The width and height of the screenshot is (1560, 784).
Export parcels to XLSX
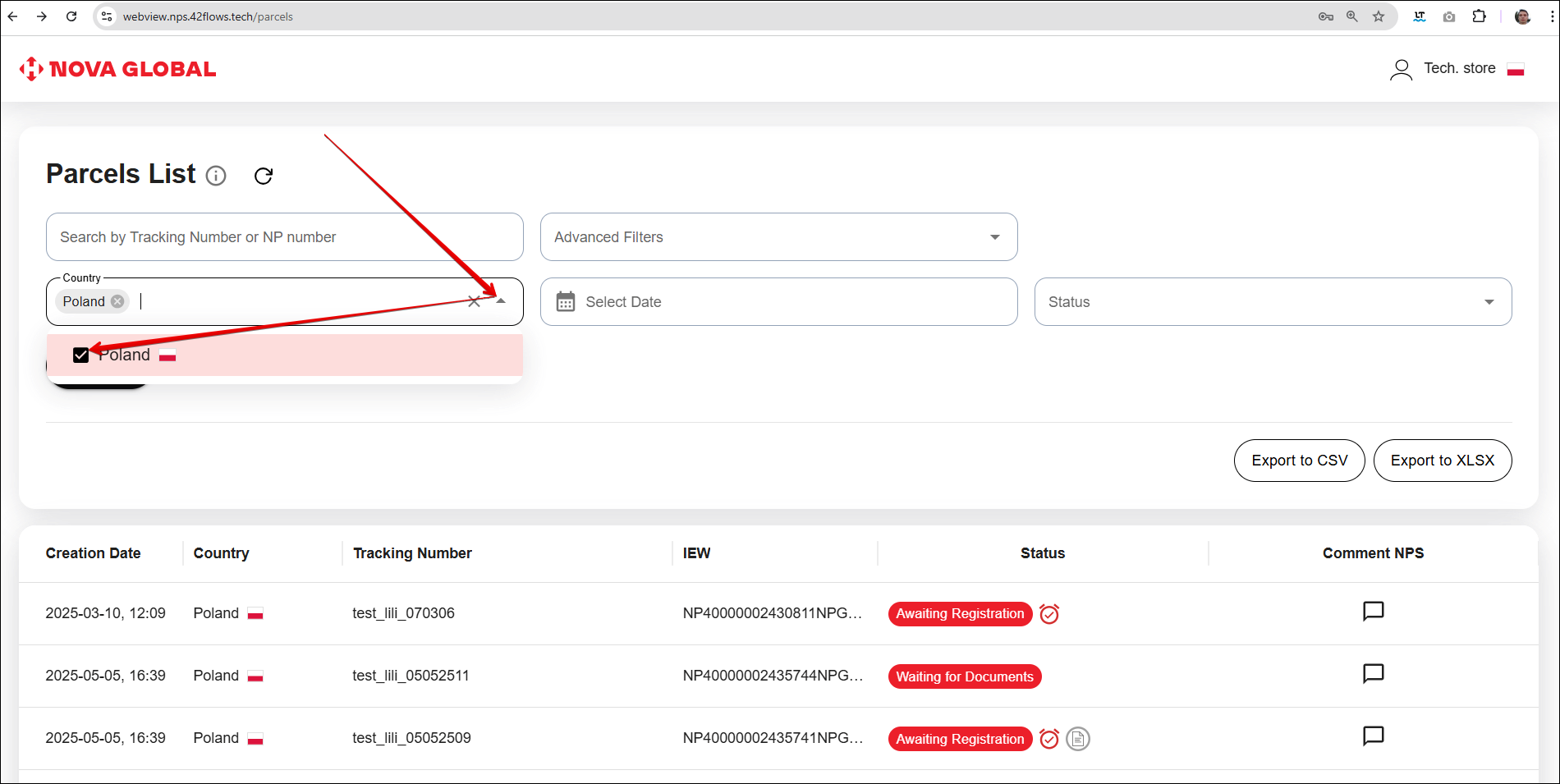(x=1442, y=461)
